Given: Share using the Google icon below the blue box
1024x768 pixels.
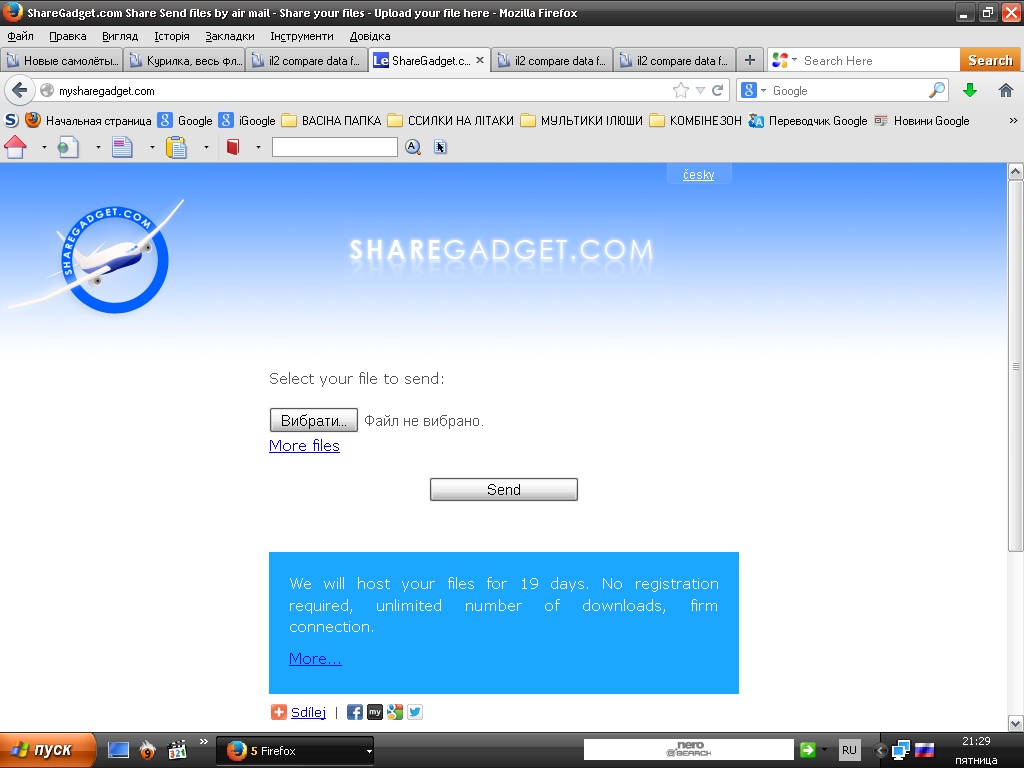Looking at the screenshot, I should 395,712.
